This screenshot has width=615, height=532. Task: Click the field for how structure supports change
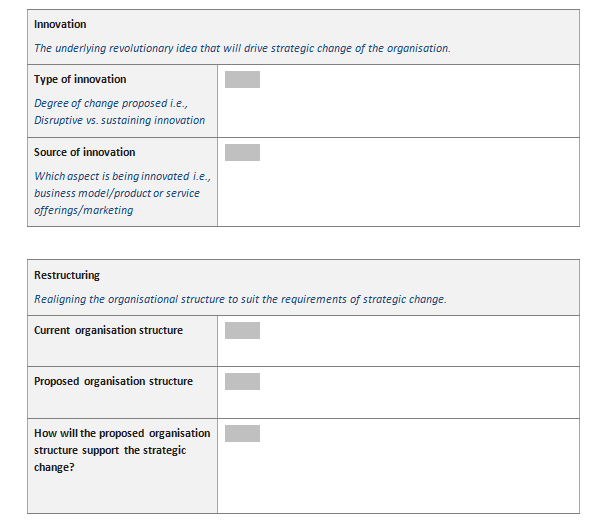coord(242,434)
